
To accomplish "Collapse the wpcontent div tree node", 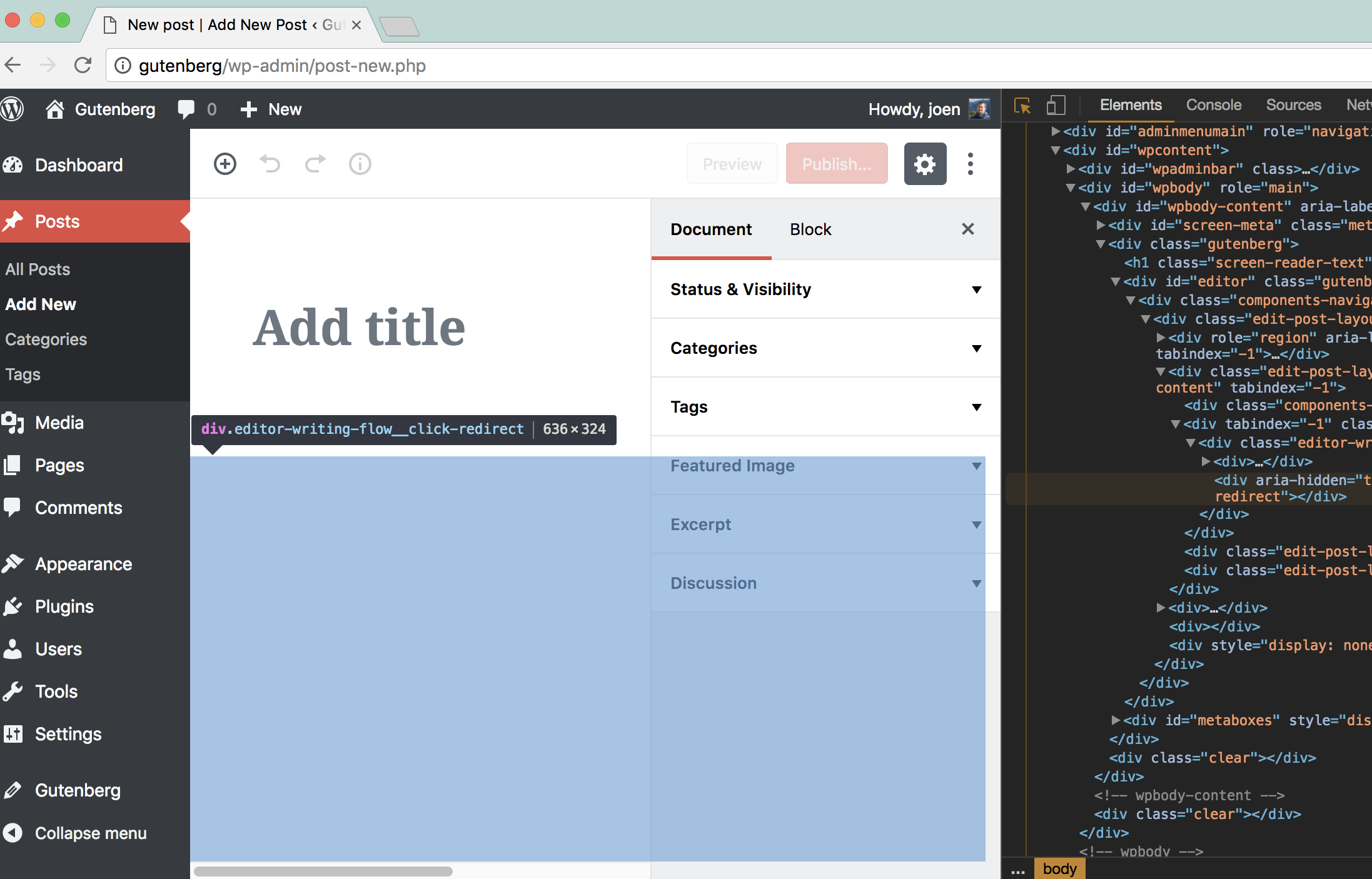I will pyautogui.click(x=1056, y=151).
